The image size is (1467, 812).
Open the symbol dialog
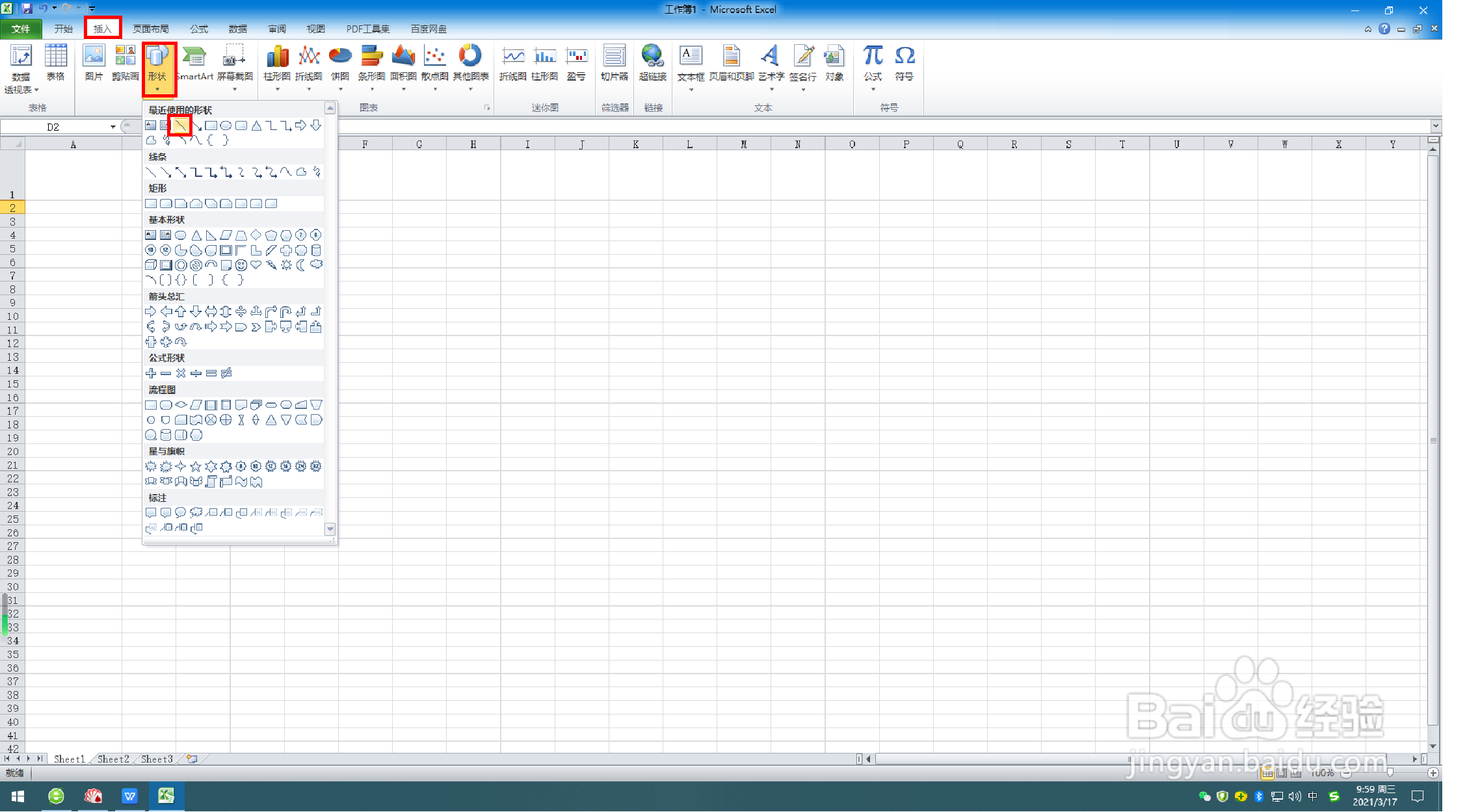pos(905,64)
